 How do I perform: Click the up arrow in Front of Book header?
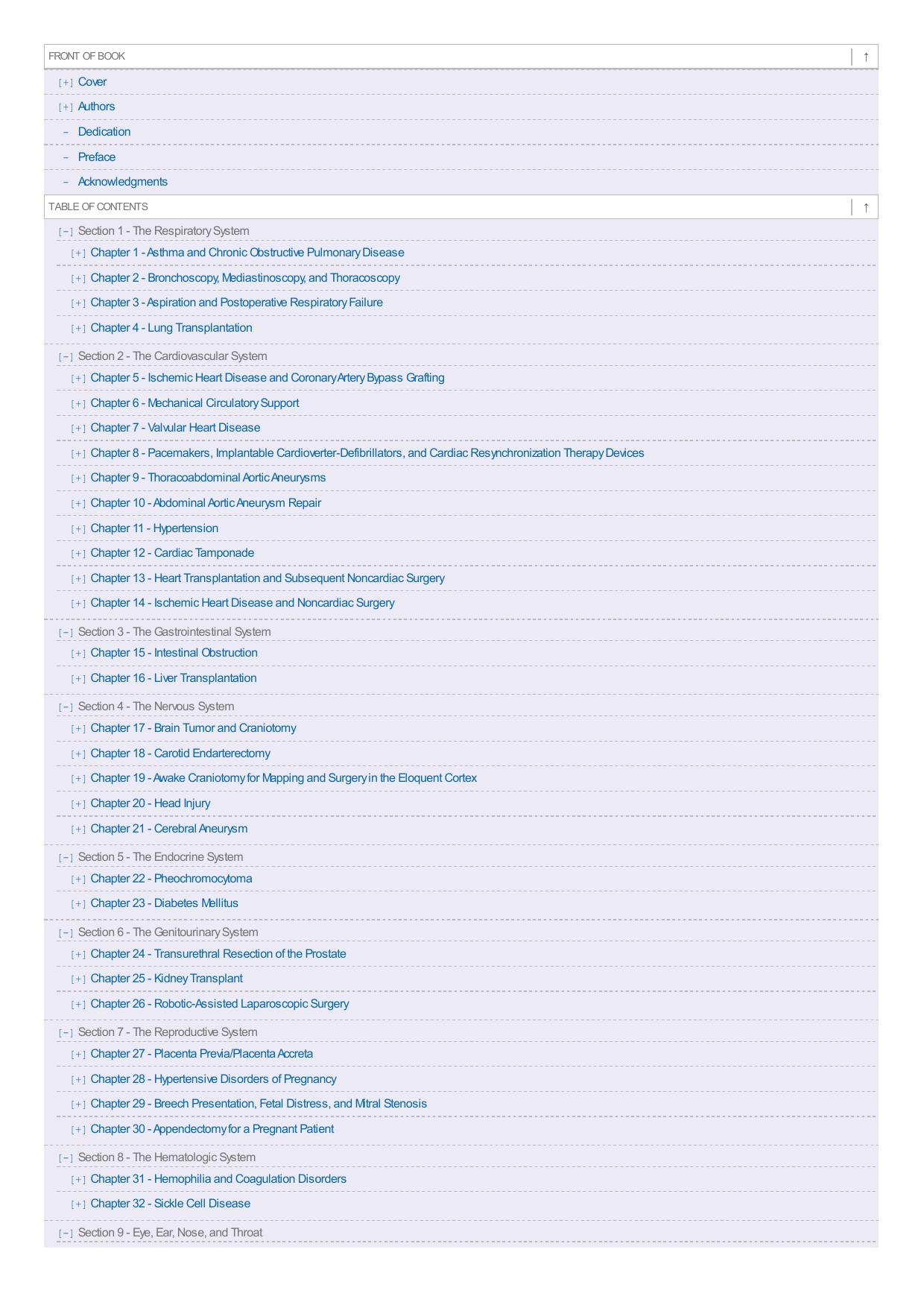click(x=865, y=57)
